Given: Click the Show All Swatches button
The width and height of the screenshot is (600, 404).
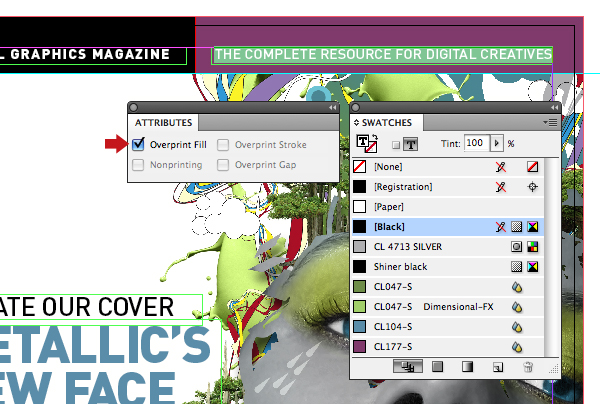Looking at the screenshot, I should pyautogui.click(x=408, y=367).
